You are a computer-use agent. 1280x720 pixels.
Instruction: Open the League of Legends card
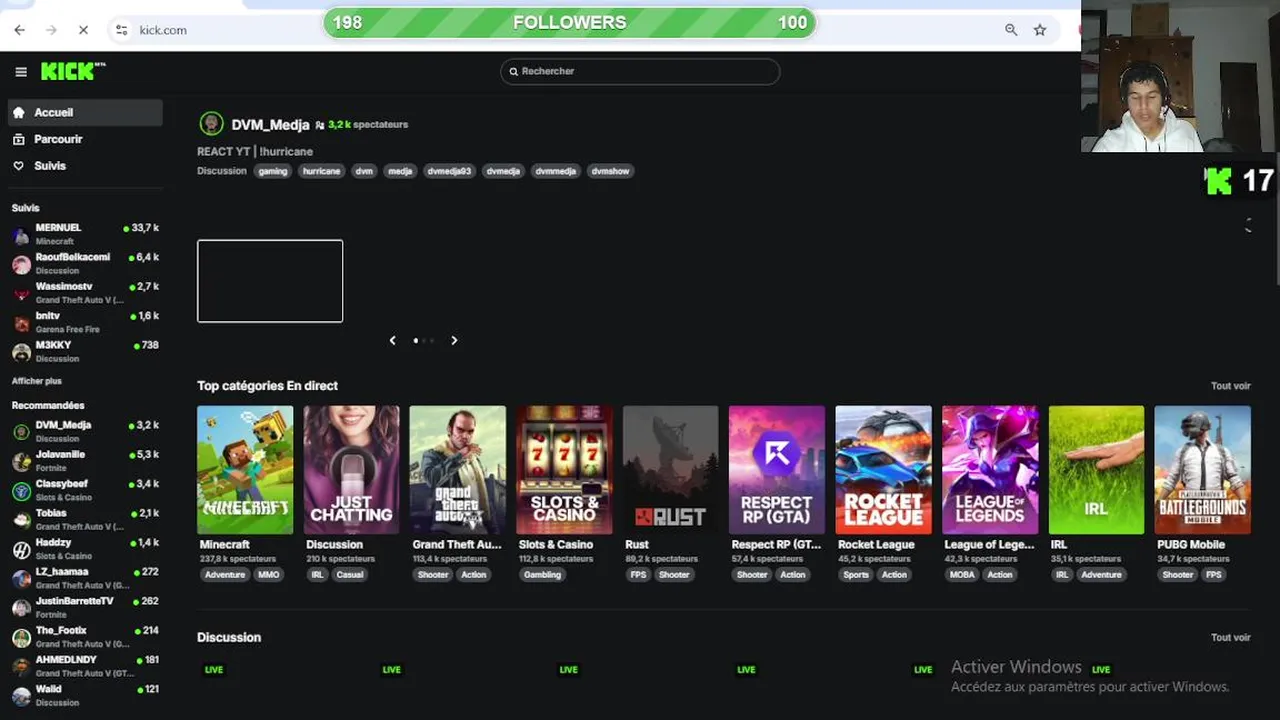coord(990,470)
